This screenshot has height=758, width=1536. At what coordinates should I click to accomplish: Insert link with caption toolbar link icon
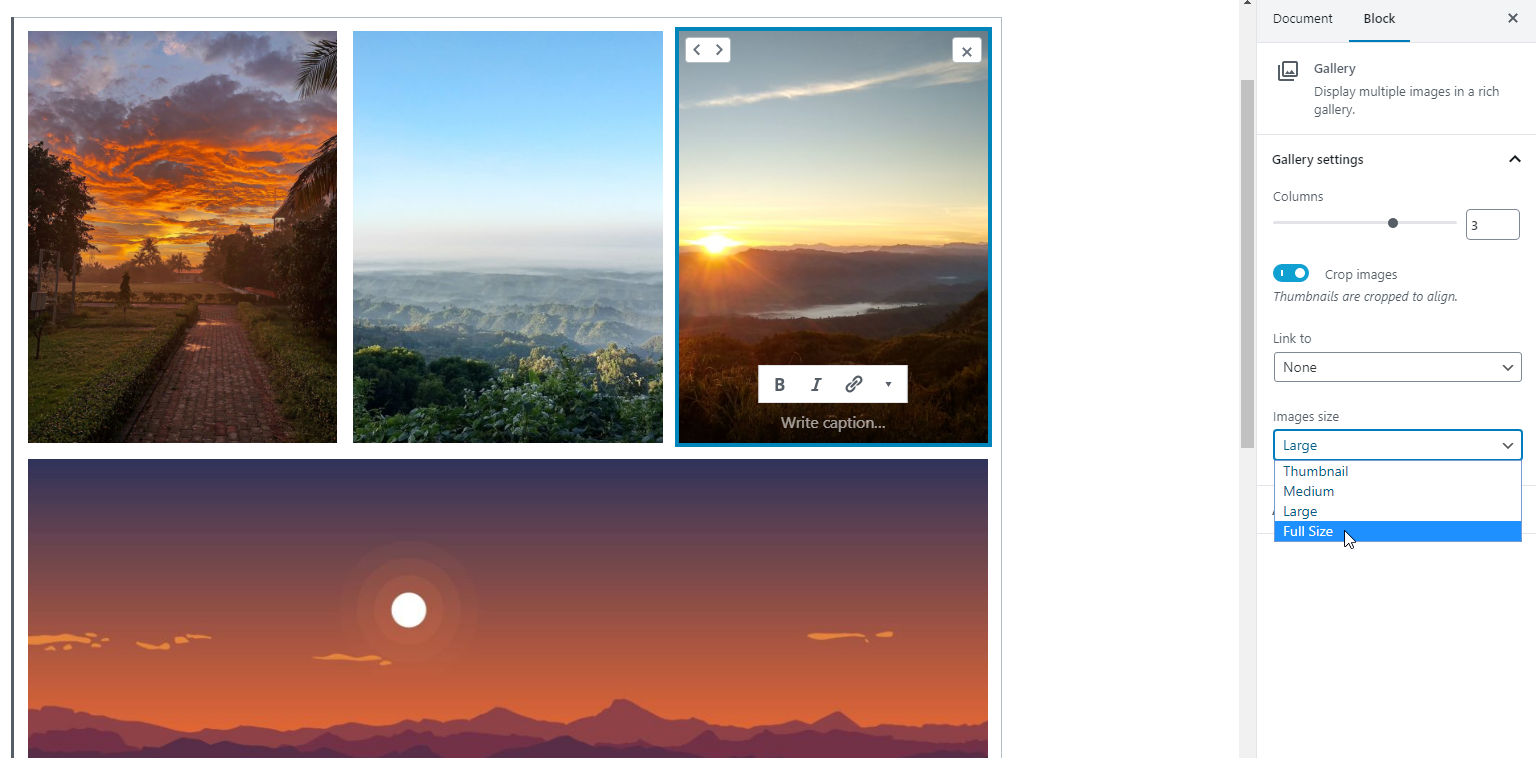click(x=854, y=384)
